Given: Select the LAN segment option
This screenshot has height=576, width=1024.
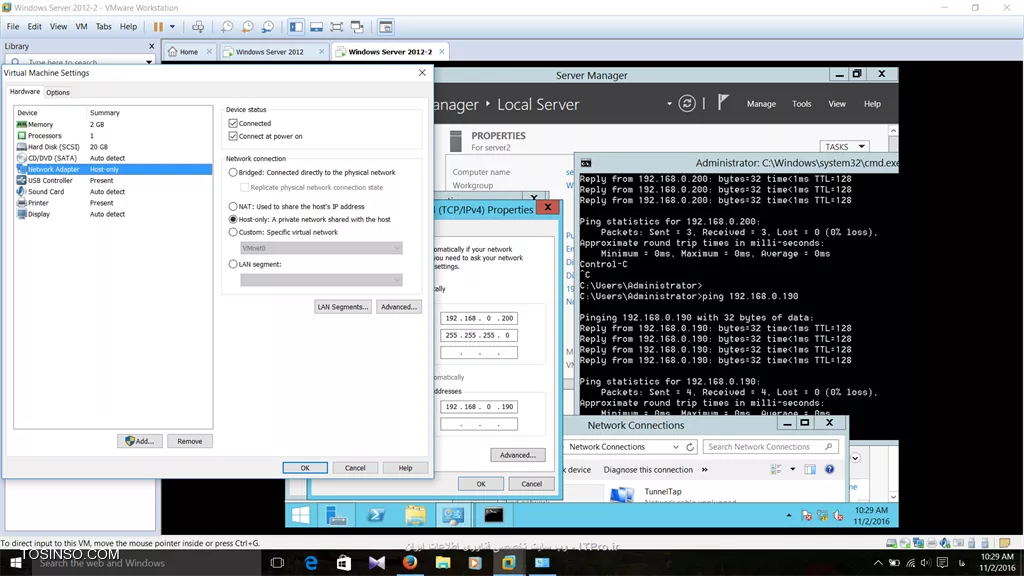Looking at the screenshot, I should 233,264.
